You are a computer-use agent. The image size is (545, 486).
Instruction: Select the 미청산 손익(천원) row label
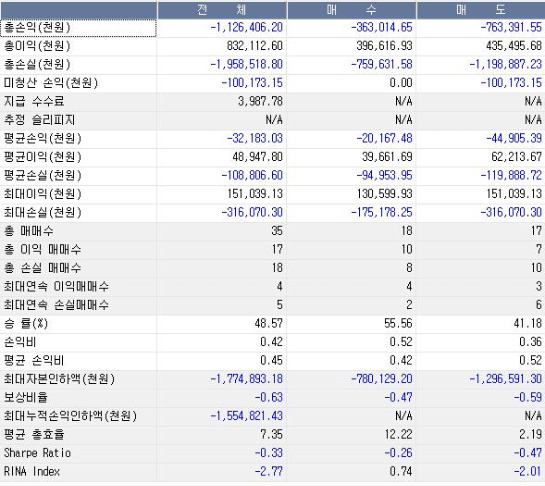(x=51, y=83)
